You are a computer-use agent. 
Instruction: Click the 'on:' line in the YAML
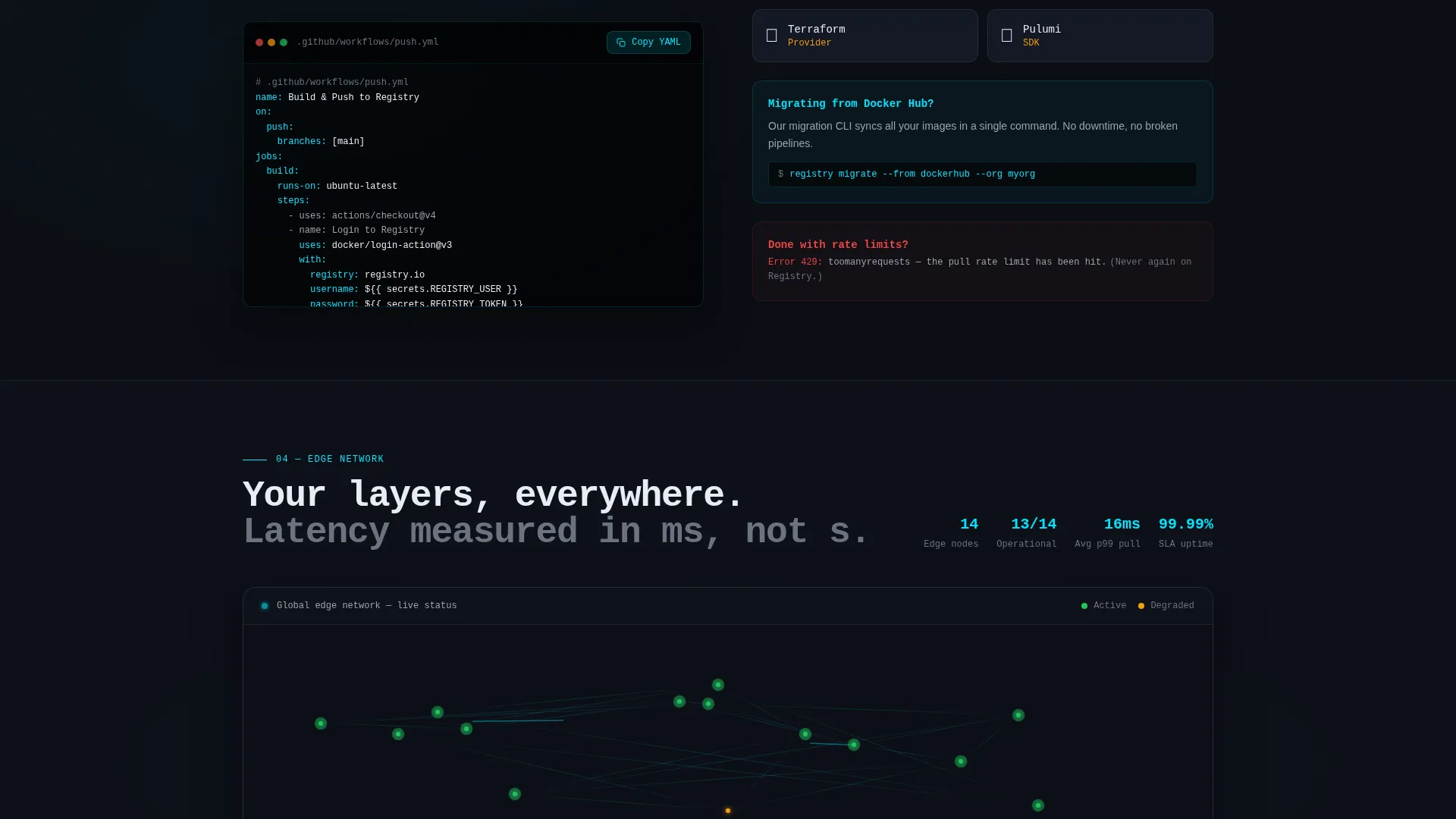[x=263, y=112]
